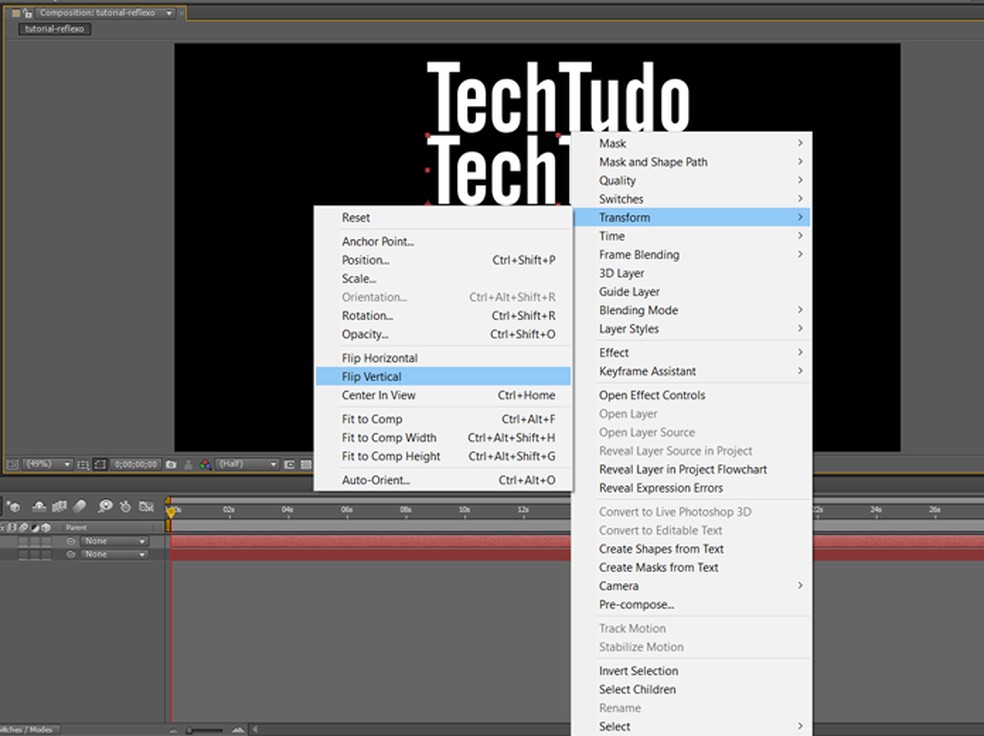Select Auto-Orient... option
Screen dimensions: 984x736
[x=443, y=481]
